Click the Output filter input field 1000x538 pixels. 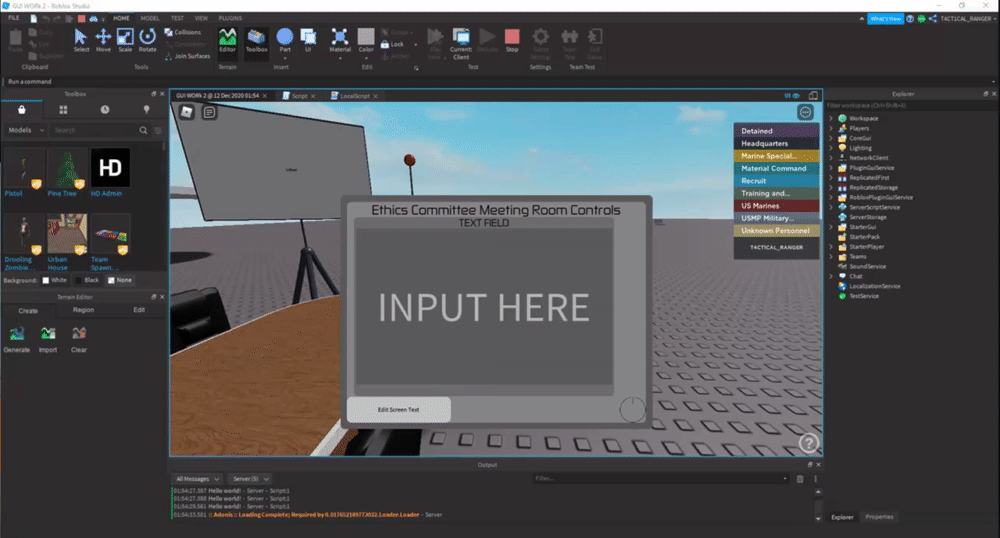661,479
